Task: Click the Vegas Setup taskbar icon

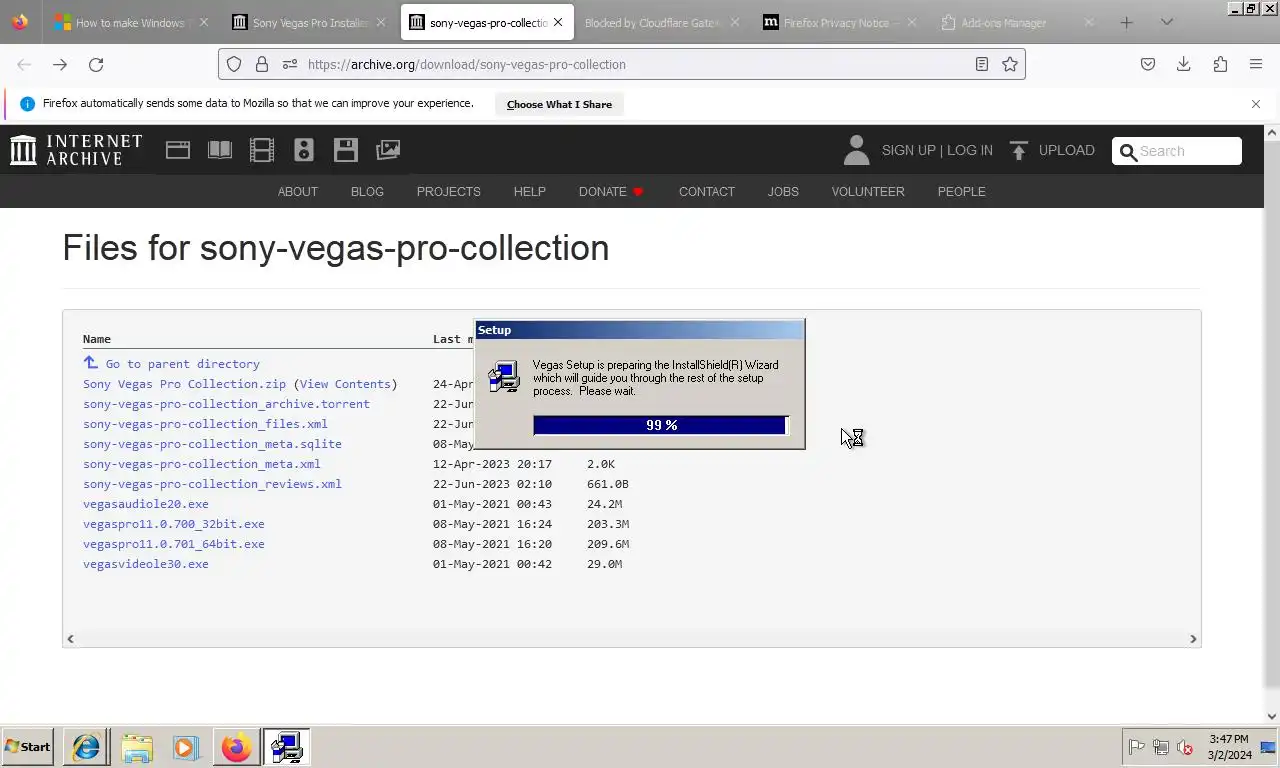Action: pyautogui.click(x=286, y=747)
